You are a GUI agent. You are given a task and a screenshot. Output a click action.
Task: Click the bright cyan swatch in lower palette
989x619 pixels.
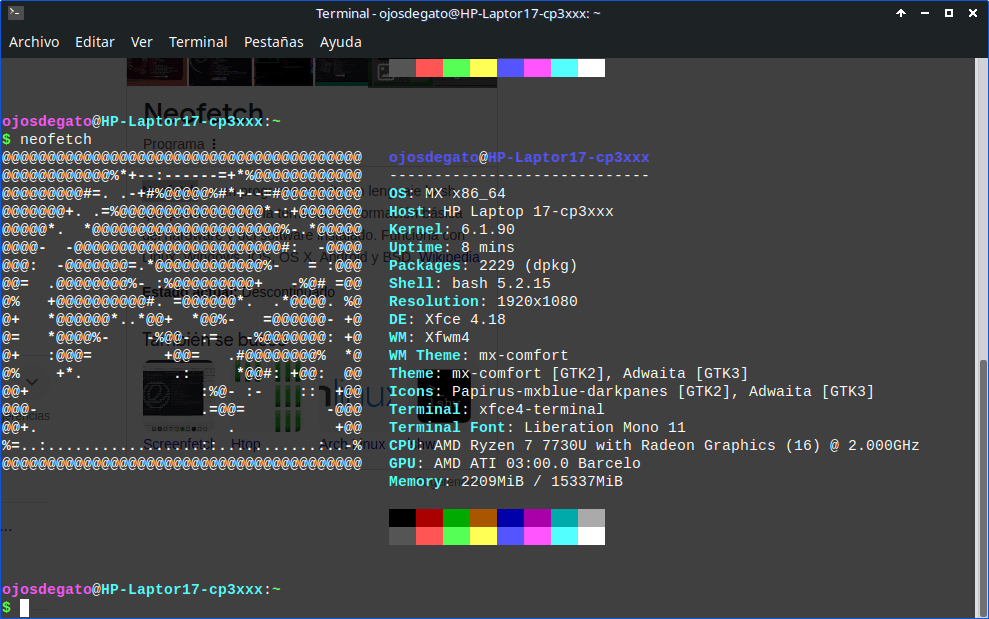(565, 536)
